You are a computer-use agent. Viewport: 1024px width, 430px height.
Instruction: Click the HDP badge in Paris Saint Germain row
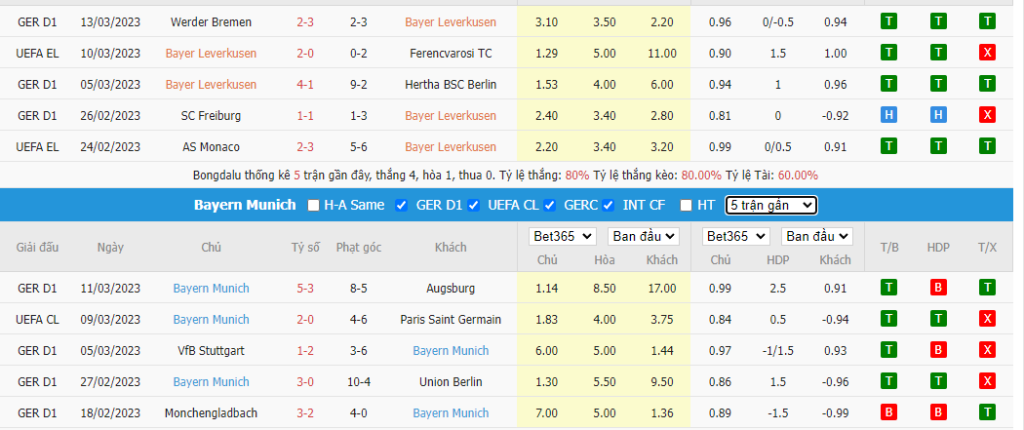(x=938, y=319)
